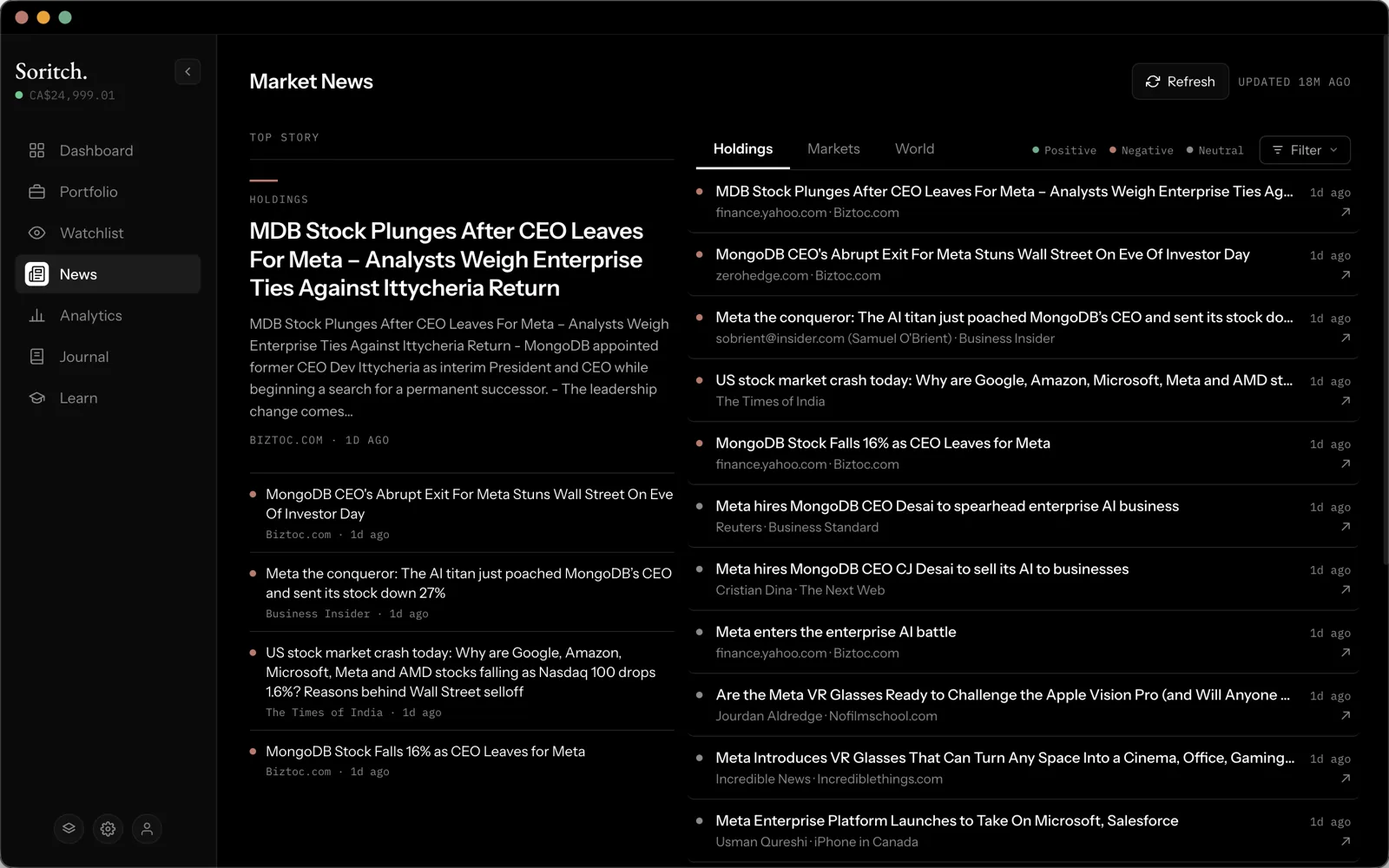Click the 'UPDATED 18M AGO' status text
This screenshot has width=1389, height=868.
[1294, 82]
